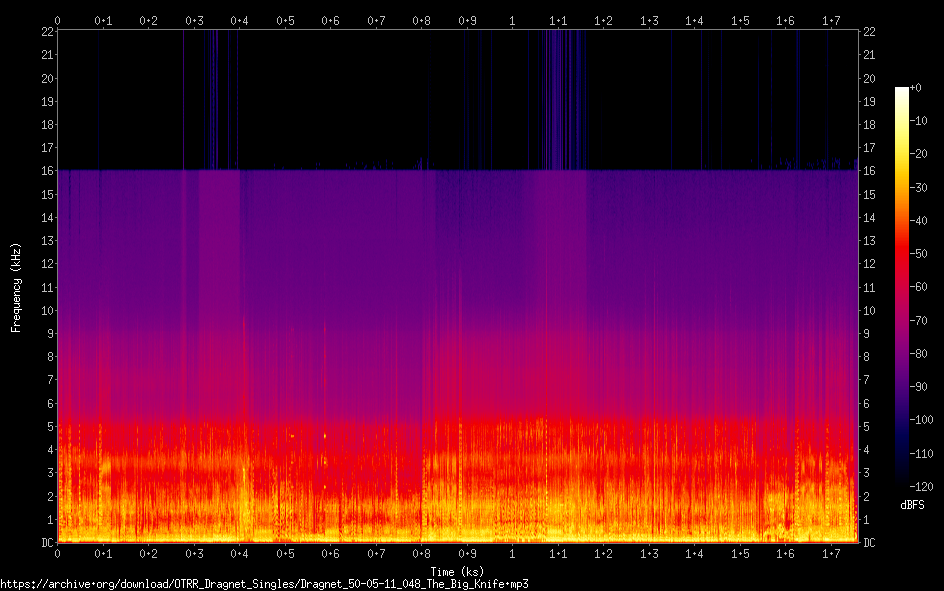This screenshot has width=944, height=591.
Task: Click the "Frequency (kHz)" axis title
Action: 15,287
